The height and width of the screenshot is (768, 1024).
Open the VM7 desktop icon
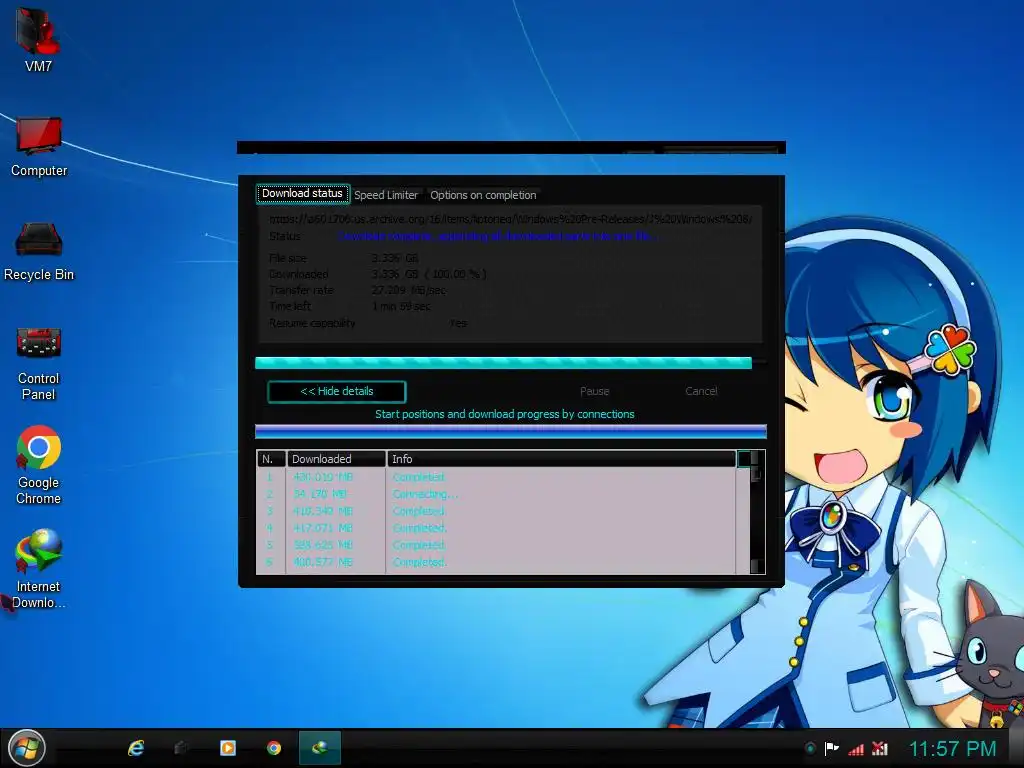(38, 39)
